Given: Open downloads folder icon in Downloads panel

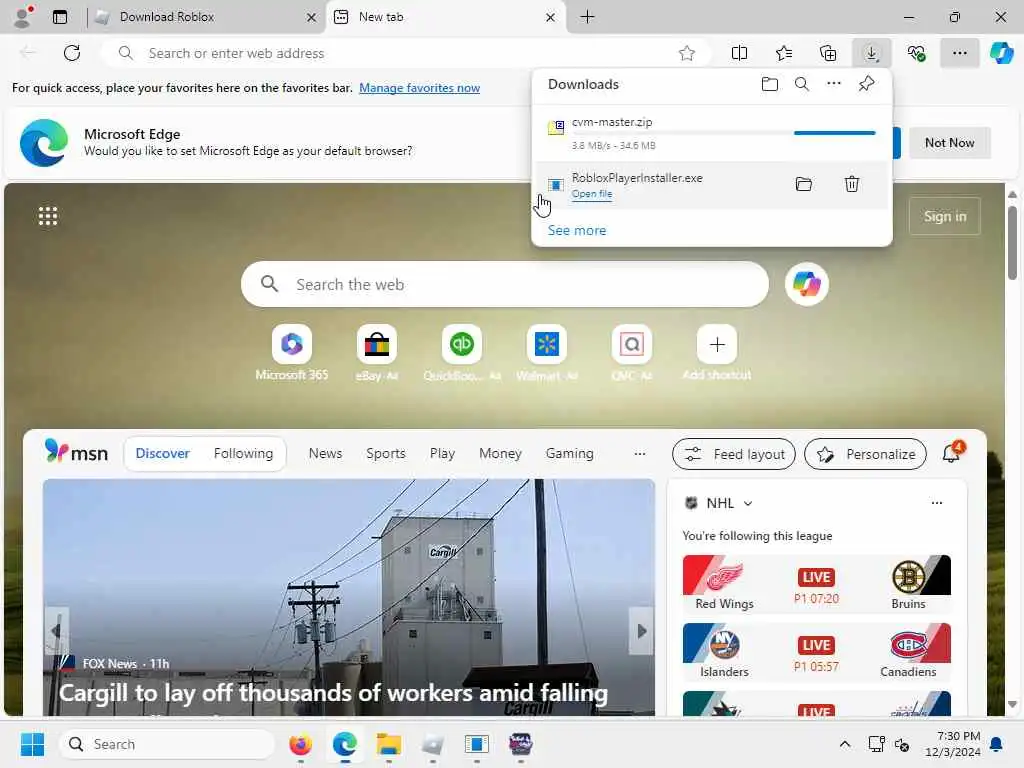Looking at the screenshot, I should click(769, 84).
